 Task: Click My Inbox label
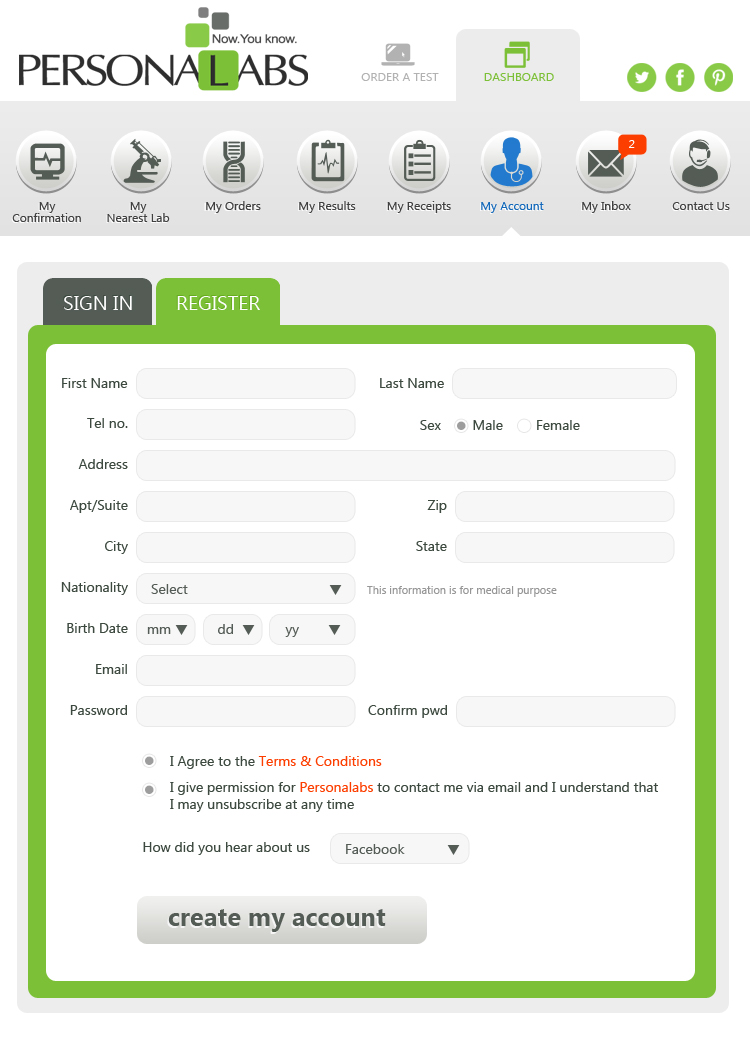(x=606, y=206)
